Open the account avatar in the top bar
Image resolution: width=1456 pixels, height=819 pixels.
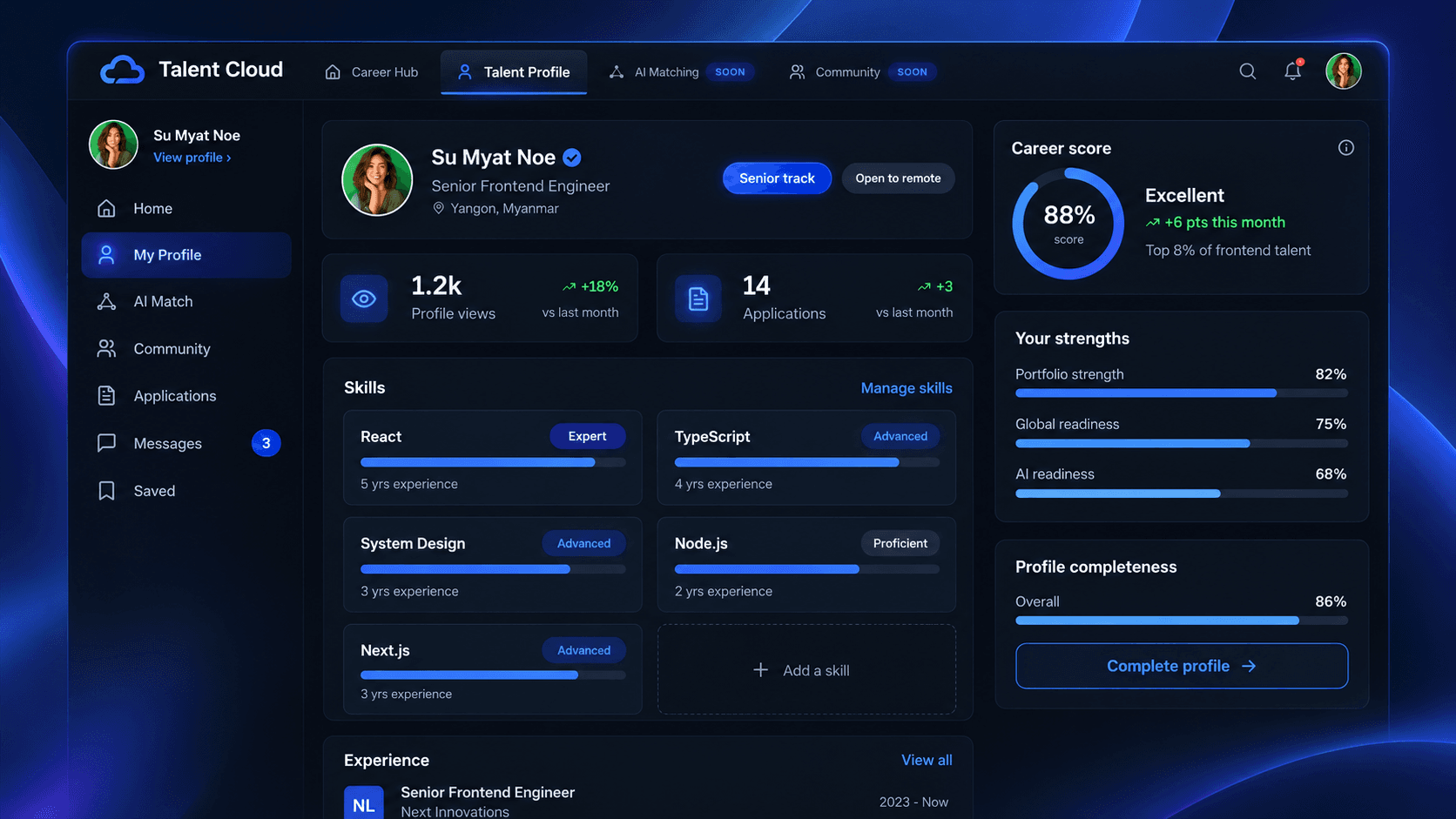tap(1343, 71)
